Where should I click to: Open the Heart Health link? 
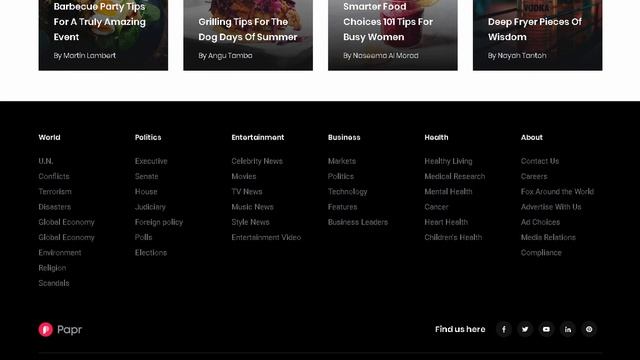pos(446,222)
